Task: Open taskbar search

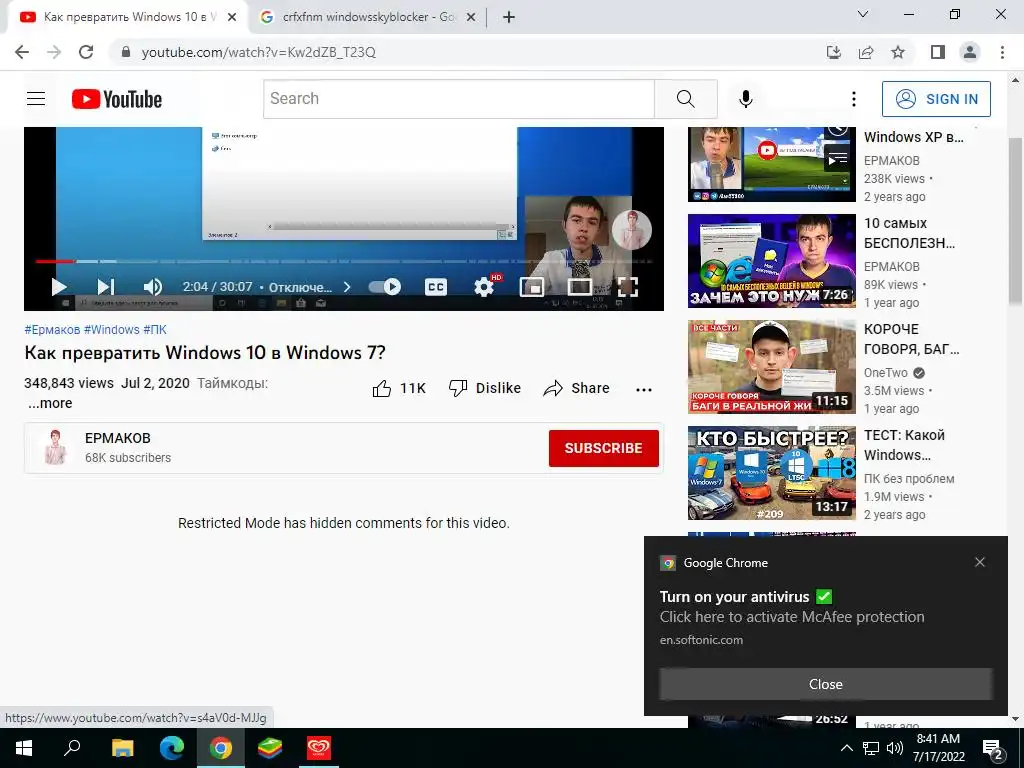Action: coord(72,748)
